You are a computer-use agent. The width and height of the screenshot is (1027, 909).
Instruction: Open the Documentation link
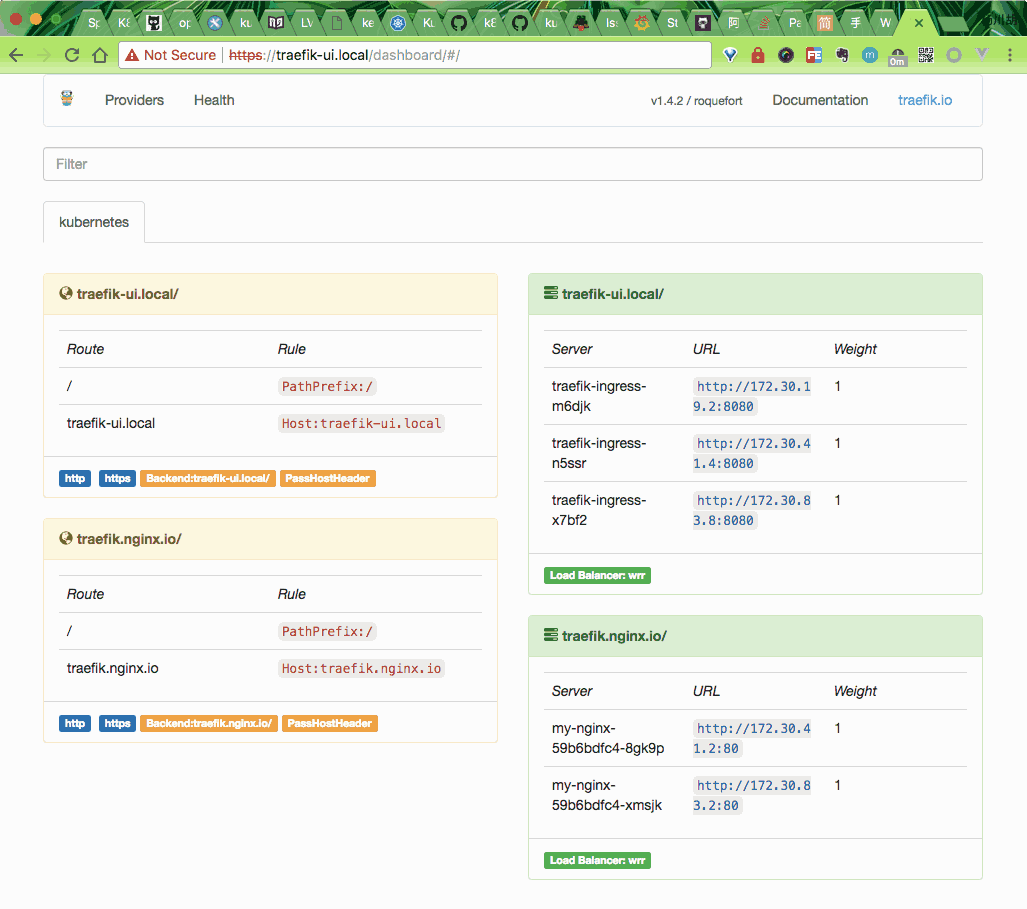click(820, 100)
